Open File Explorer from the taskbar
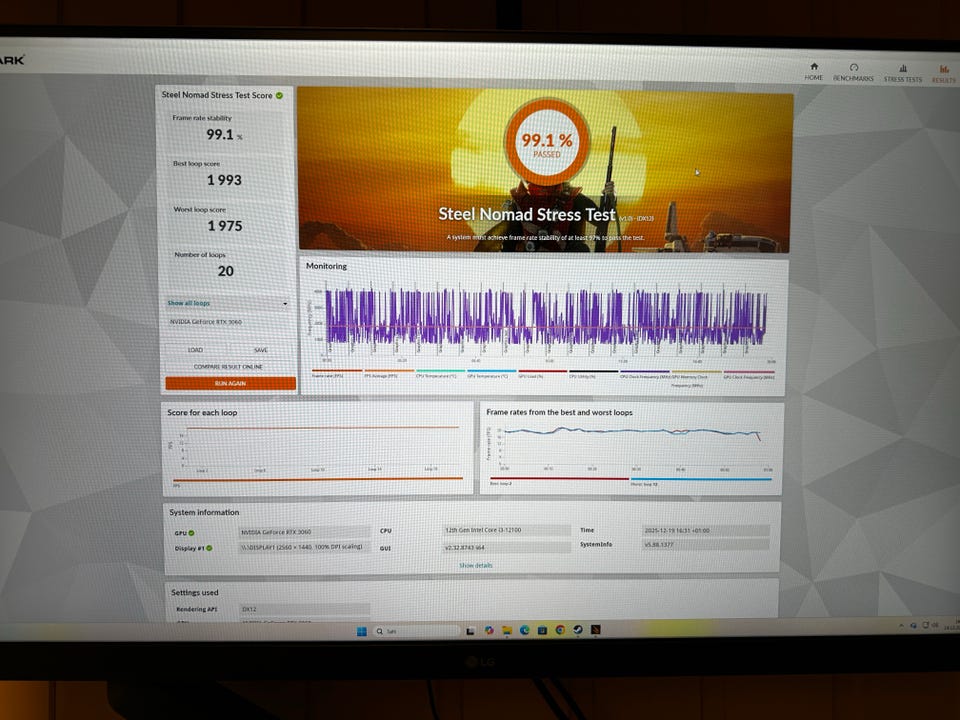Viewport: 960px width, 720px height. tap(507, 630)
